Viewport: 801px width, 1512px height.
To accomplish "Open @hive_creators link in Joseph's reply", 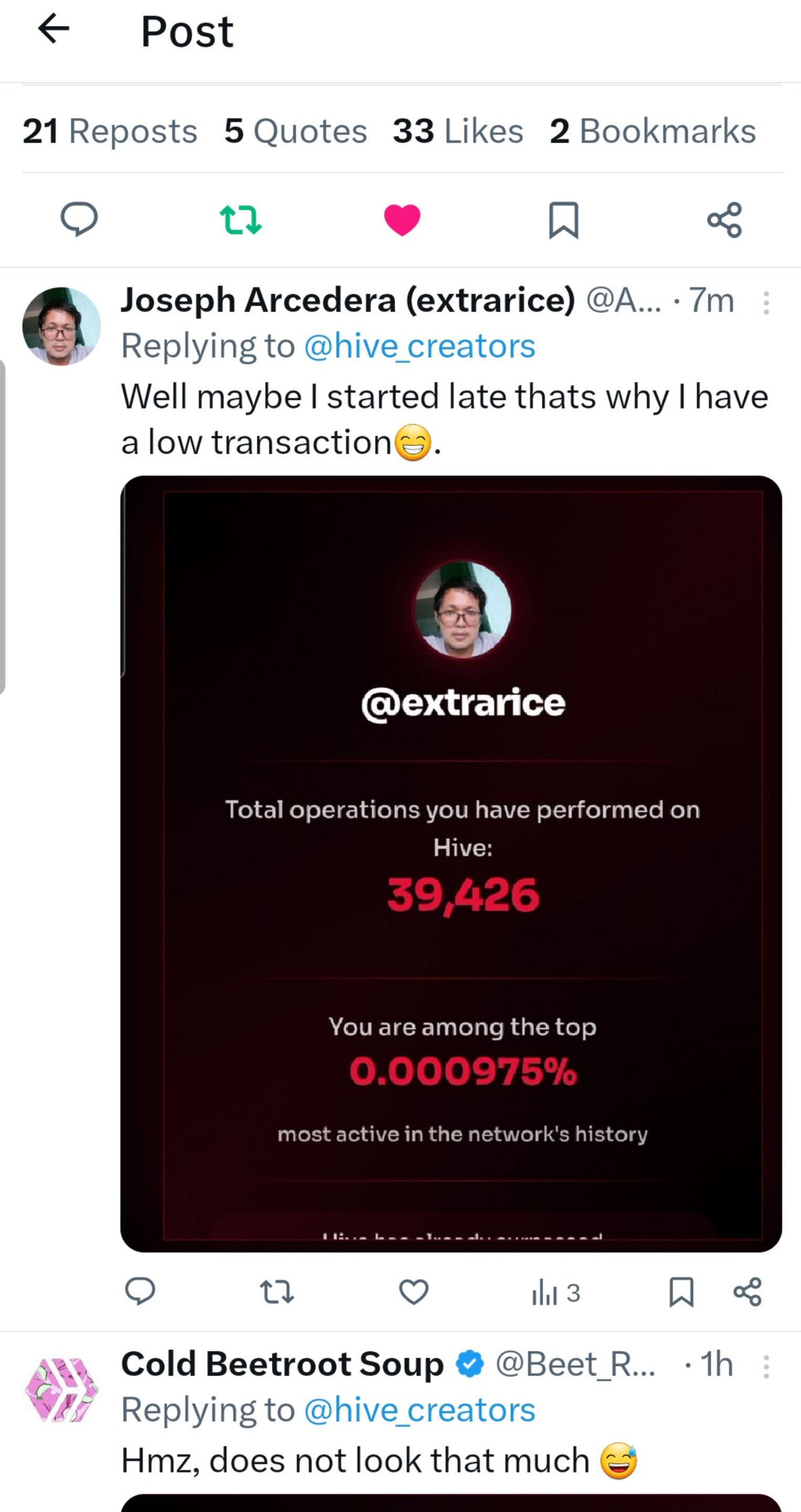I will (419, 346).
